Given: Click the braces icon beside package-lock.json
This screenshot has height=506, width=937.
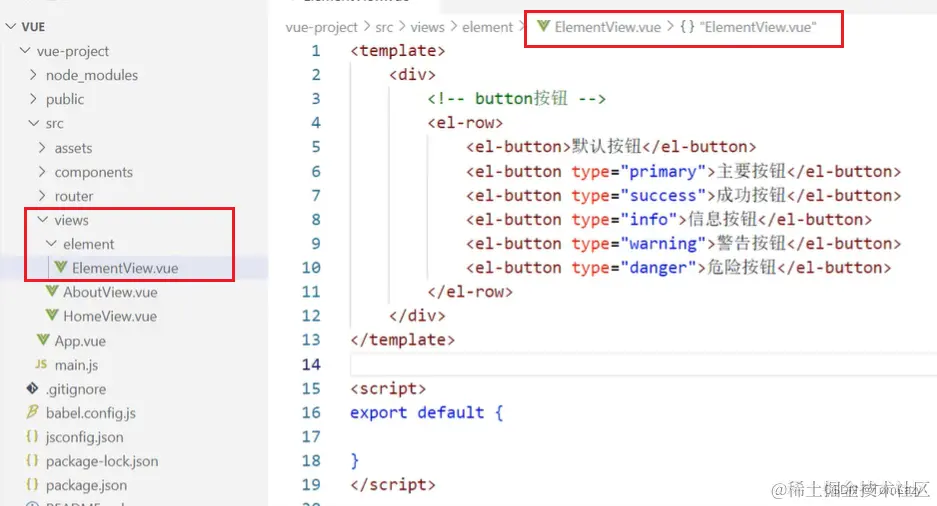Looking at the screenshot, I should (32, 461).
